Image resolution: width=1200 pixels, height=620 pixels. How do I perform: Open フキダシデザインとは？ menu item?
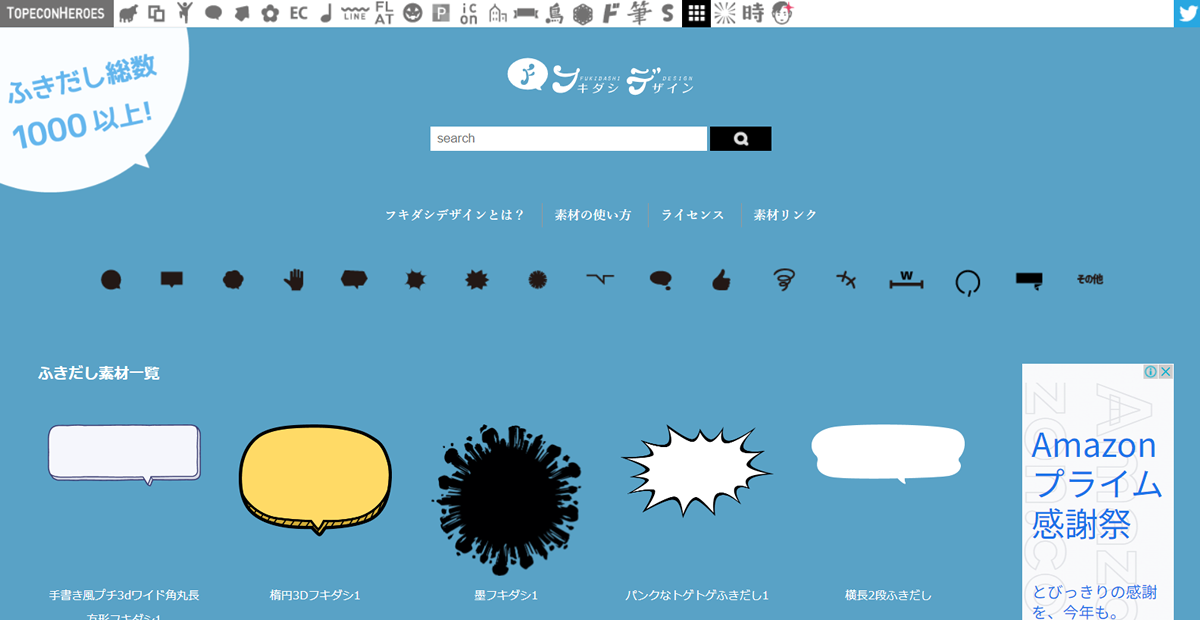[455, 215]
